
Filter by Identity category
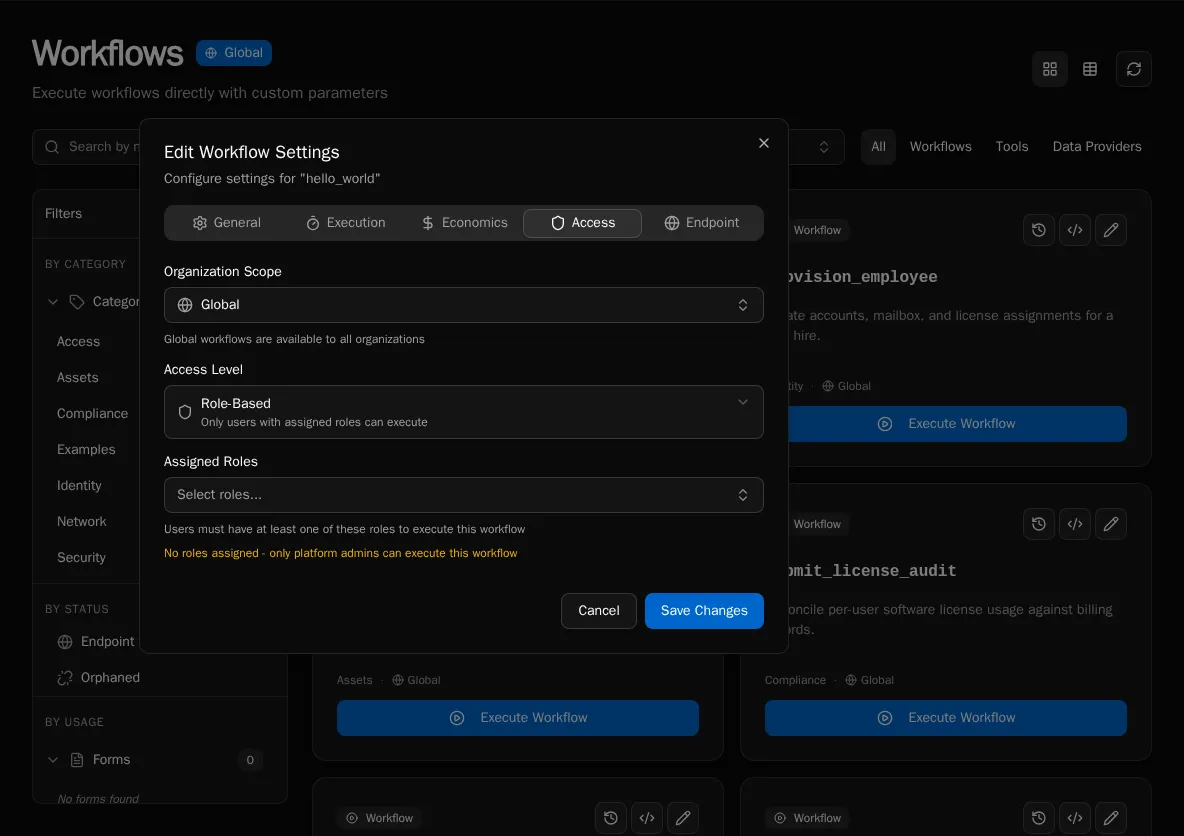(79, 486)
